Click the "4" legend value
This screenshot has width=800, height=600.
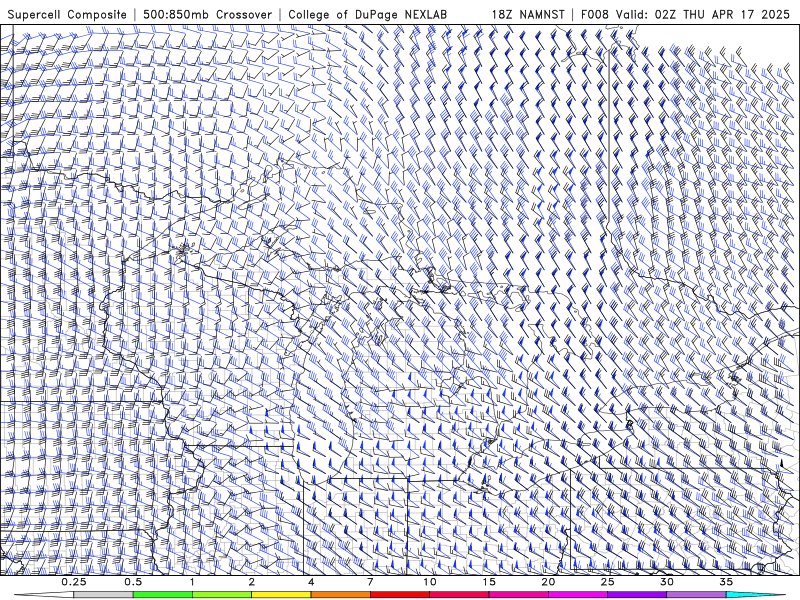tap(311, 582)
